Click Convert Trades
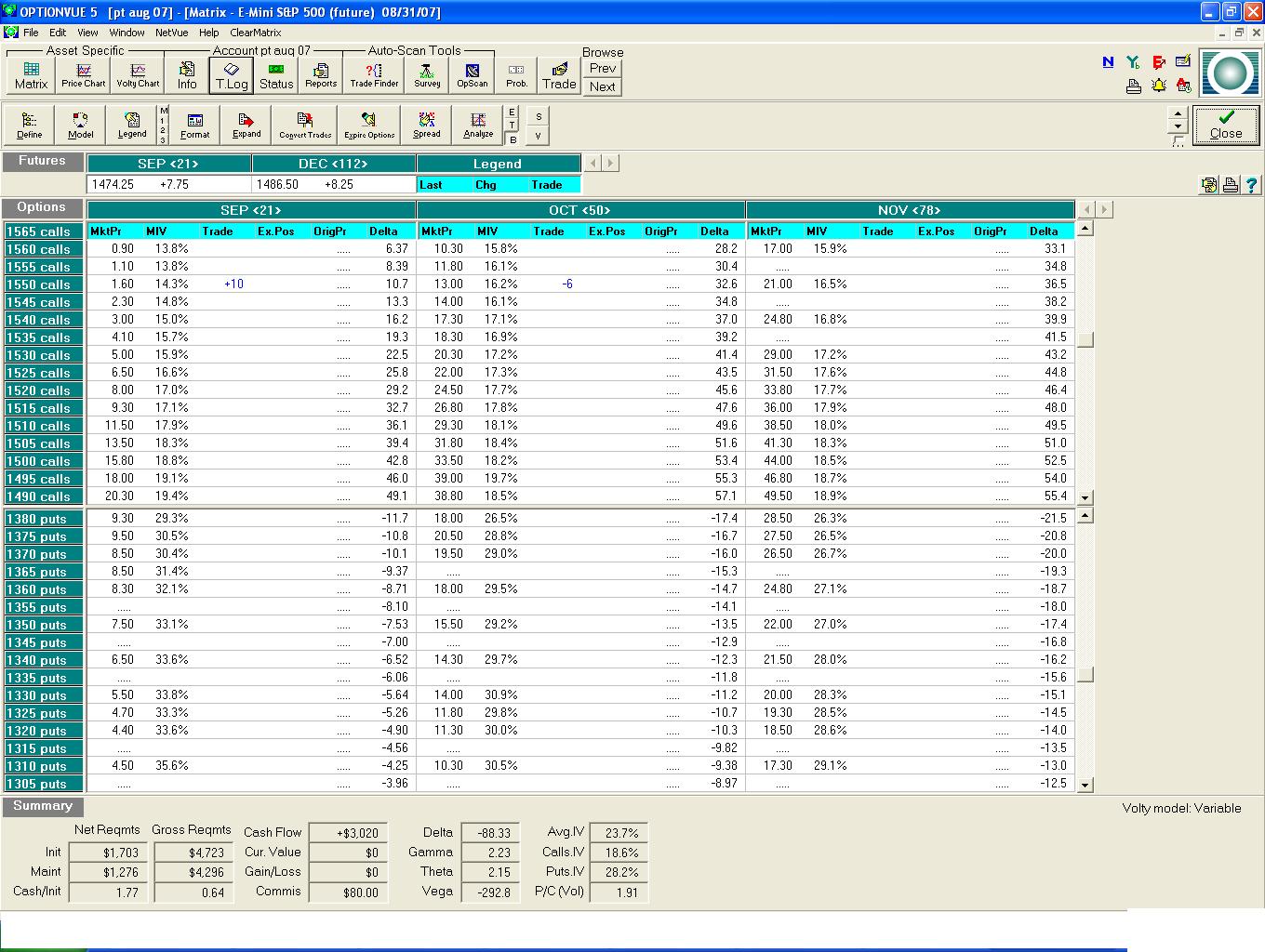The width and height of the screenshot is (1265, 952). (x=305, y=124)
